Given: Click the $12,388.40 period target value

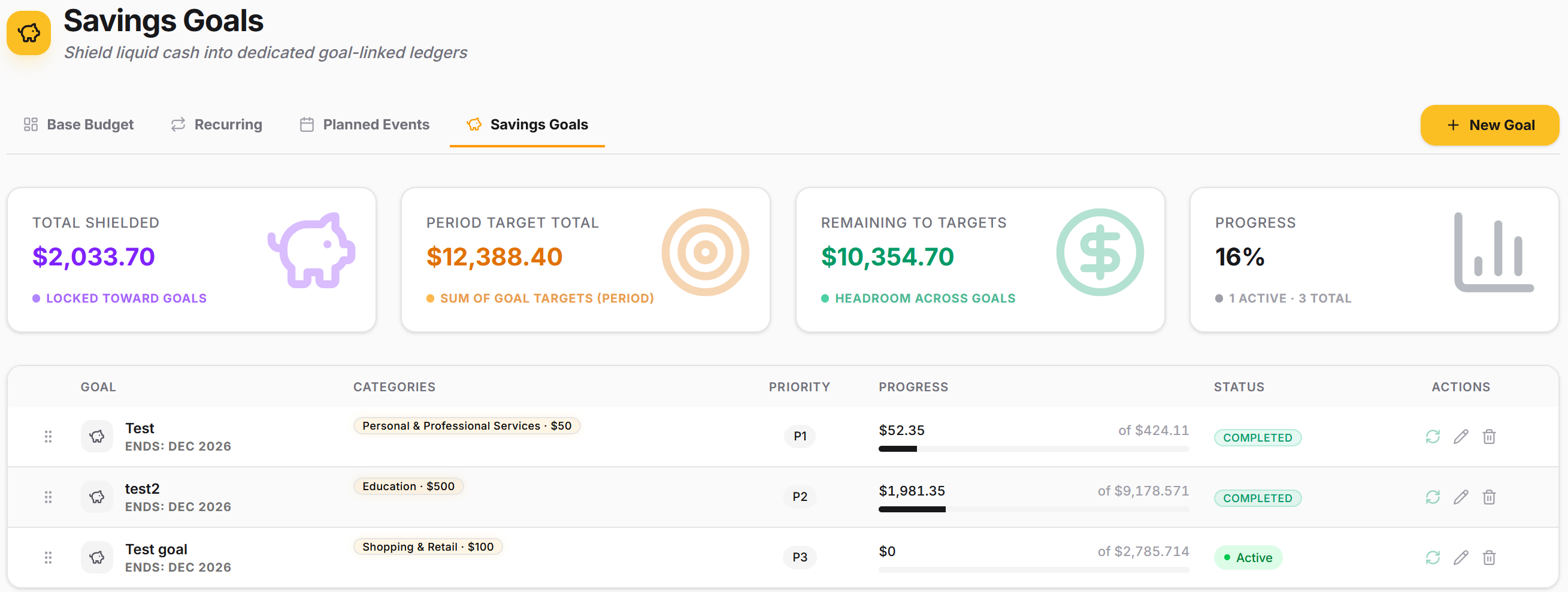Looking at the screenshot, I should tap(494, 256).
